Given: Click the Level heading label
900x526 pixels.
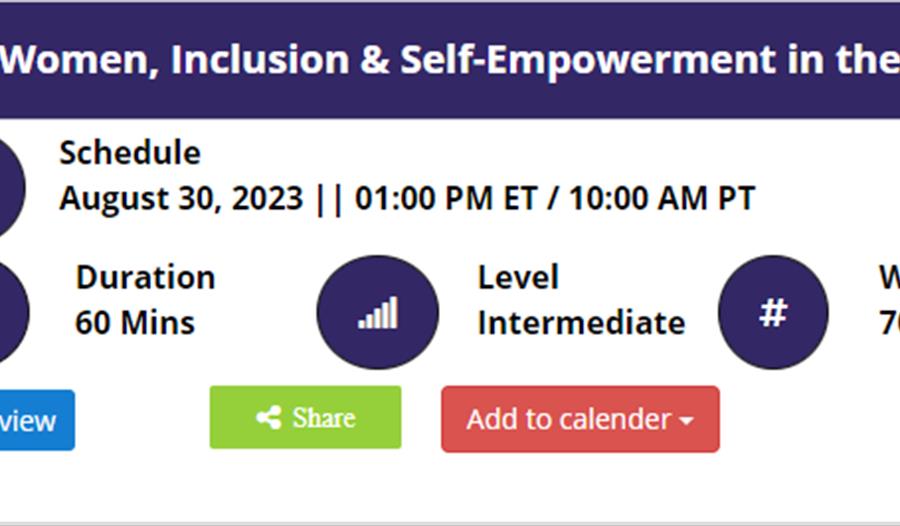Looking at the screenshot, I should 518,277.
